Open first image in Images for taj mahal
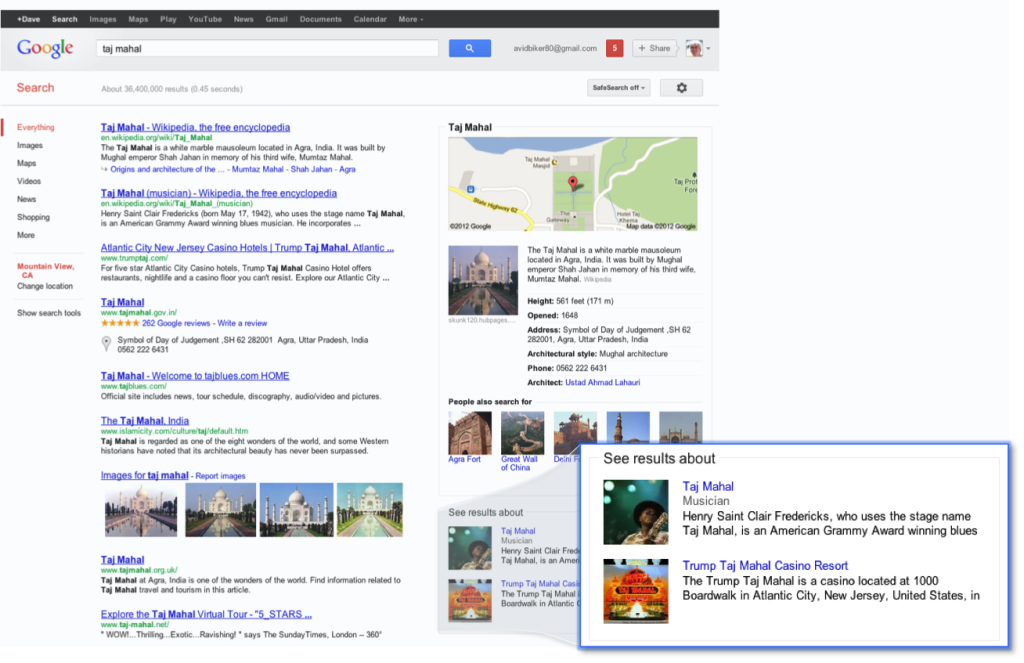1024x663 pixels. pos(141,510)
